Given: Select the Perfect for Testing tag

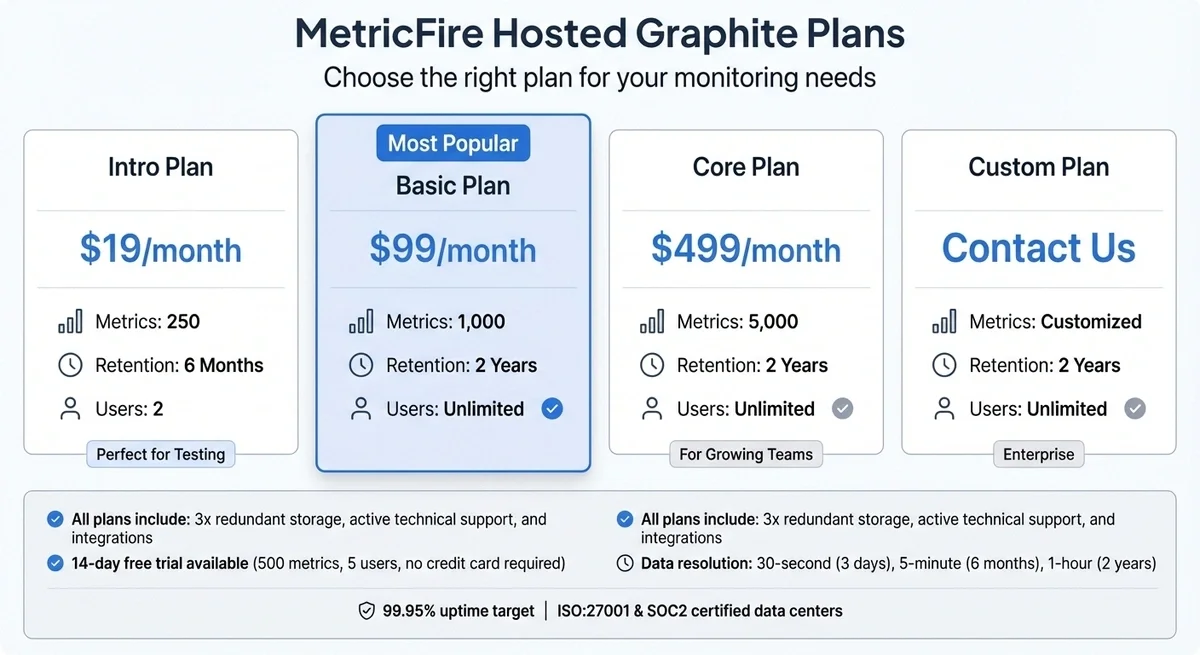Looking at the screenshot, I should point(161,454).
